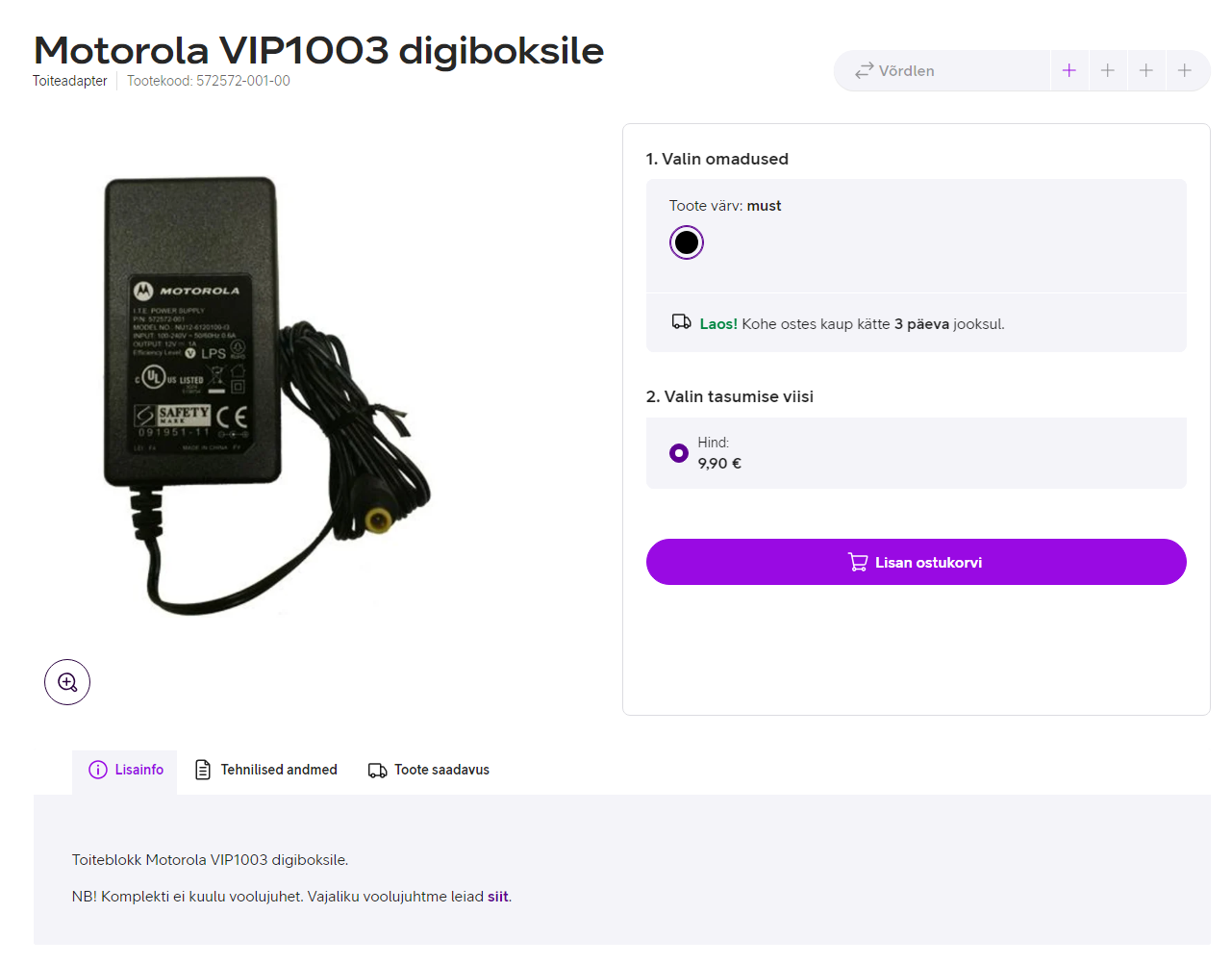Open the Toote saadavus tab
Viewport: 1232px width, 964px height.
429,770
